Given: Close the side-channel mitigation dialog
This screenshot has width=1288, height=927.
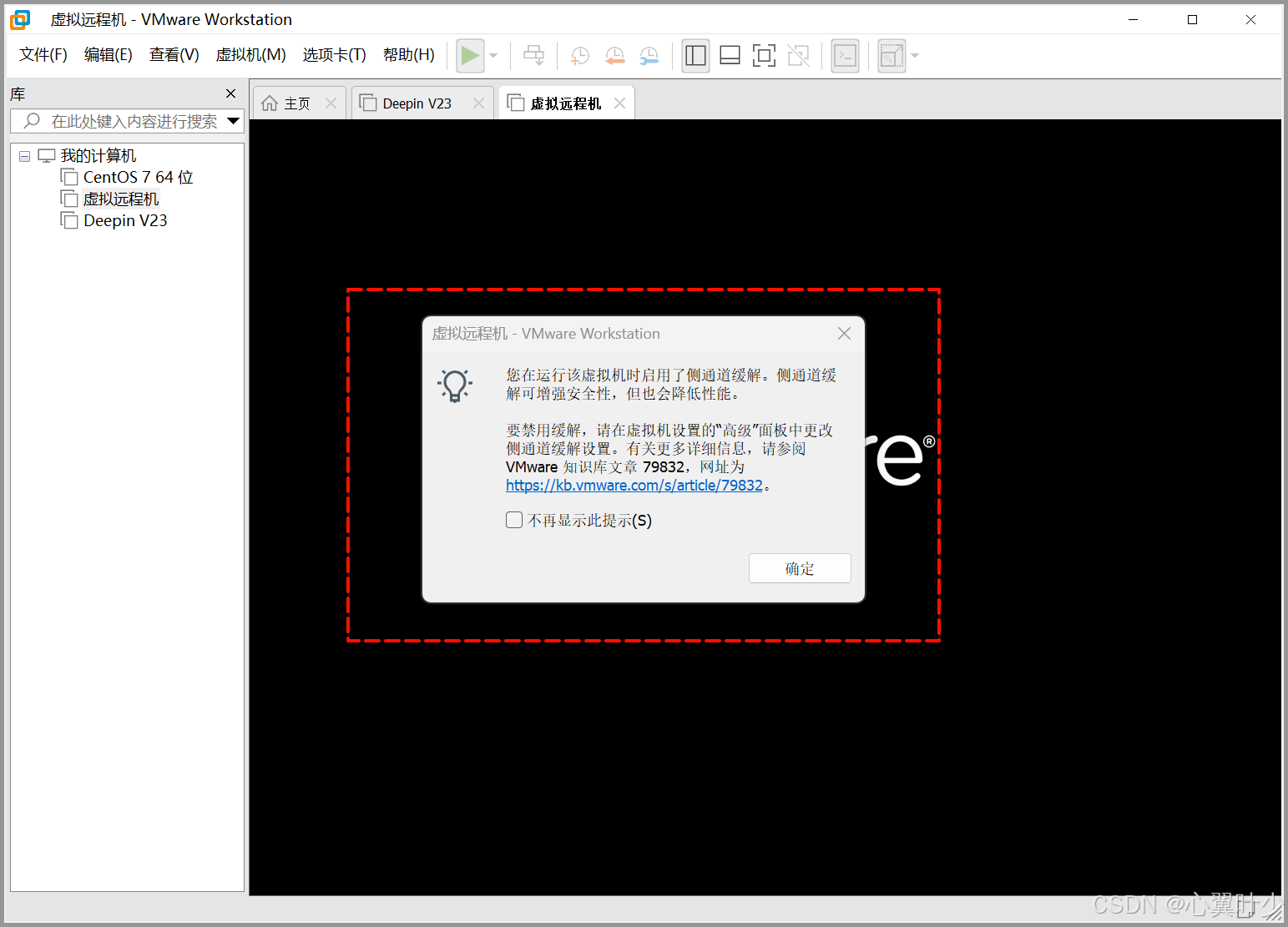Looking at the screenshot, I should click(x=844, y=333).
